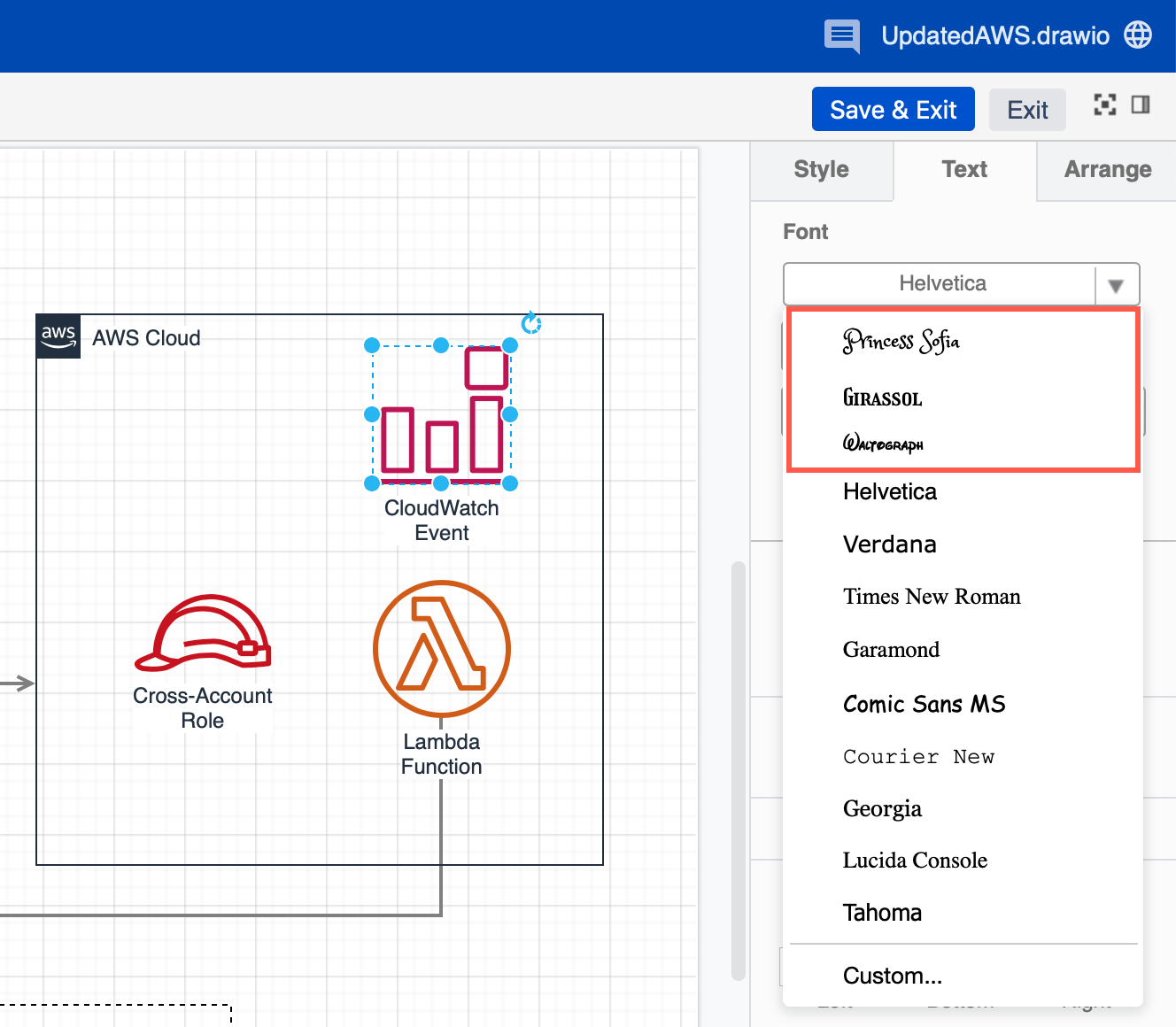Select the Cross-Account Role helmet icon

coord(204,636)
